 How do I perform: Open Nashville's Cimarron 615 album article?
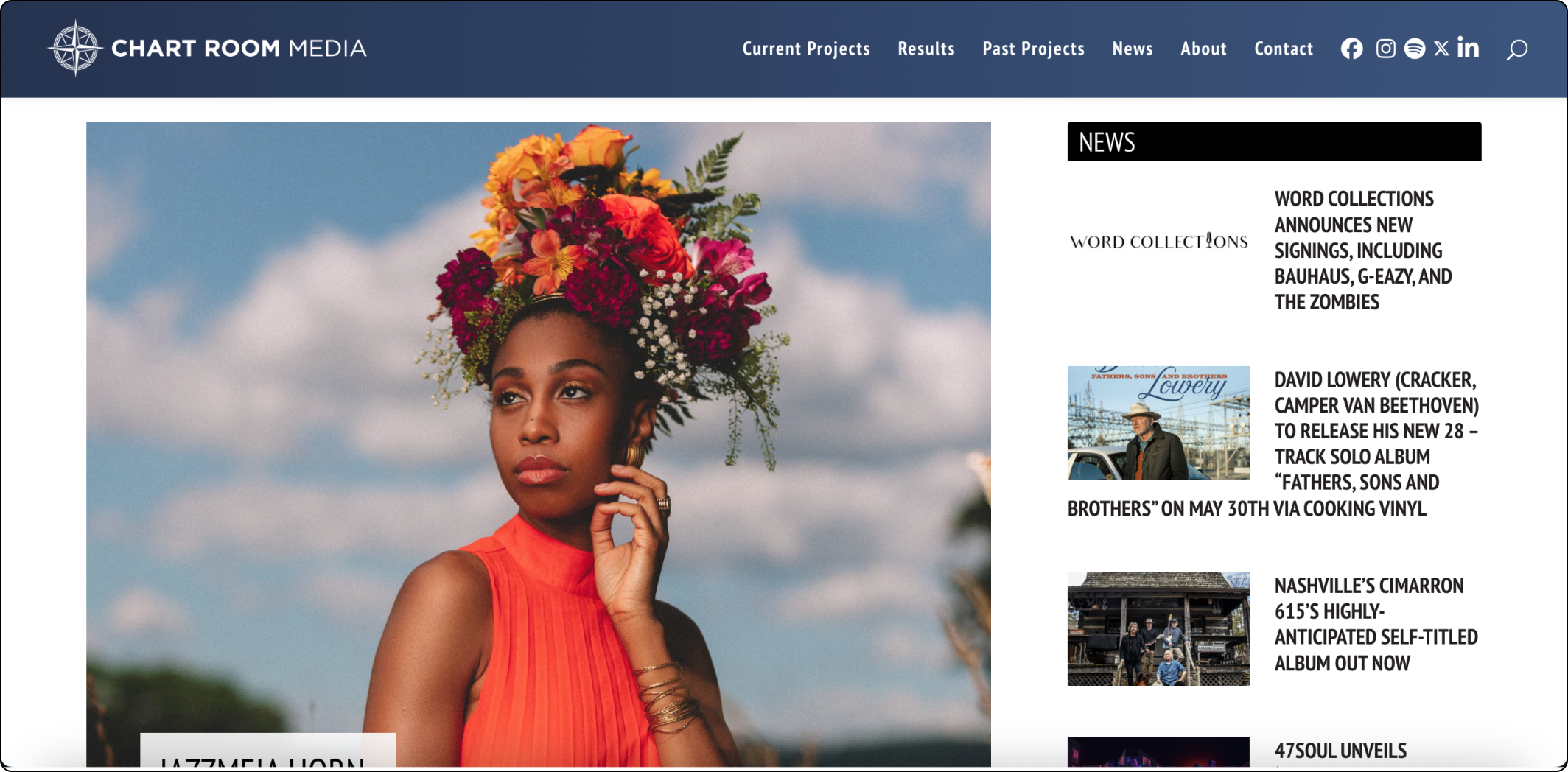click(x=1376, y=624)
